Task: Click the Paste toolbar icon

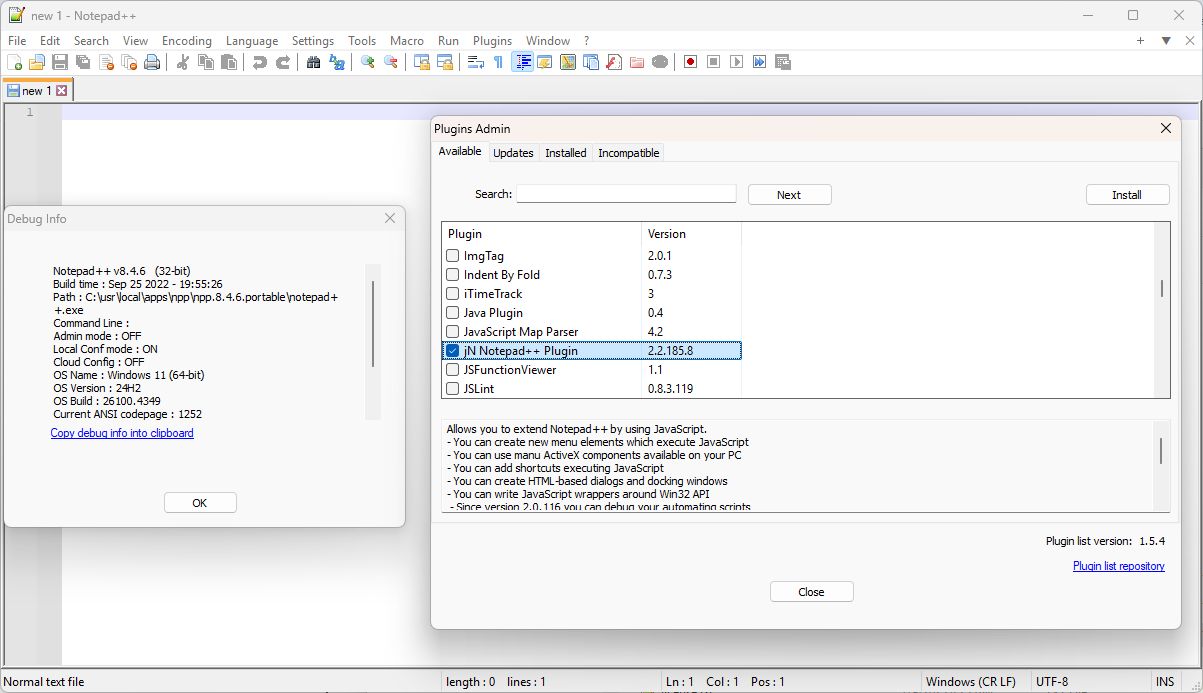Action: pos(229,62)
